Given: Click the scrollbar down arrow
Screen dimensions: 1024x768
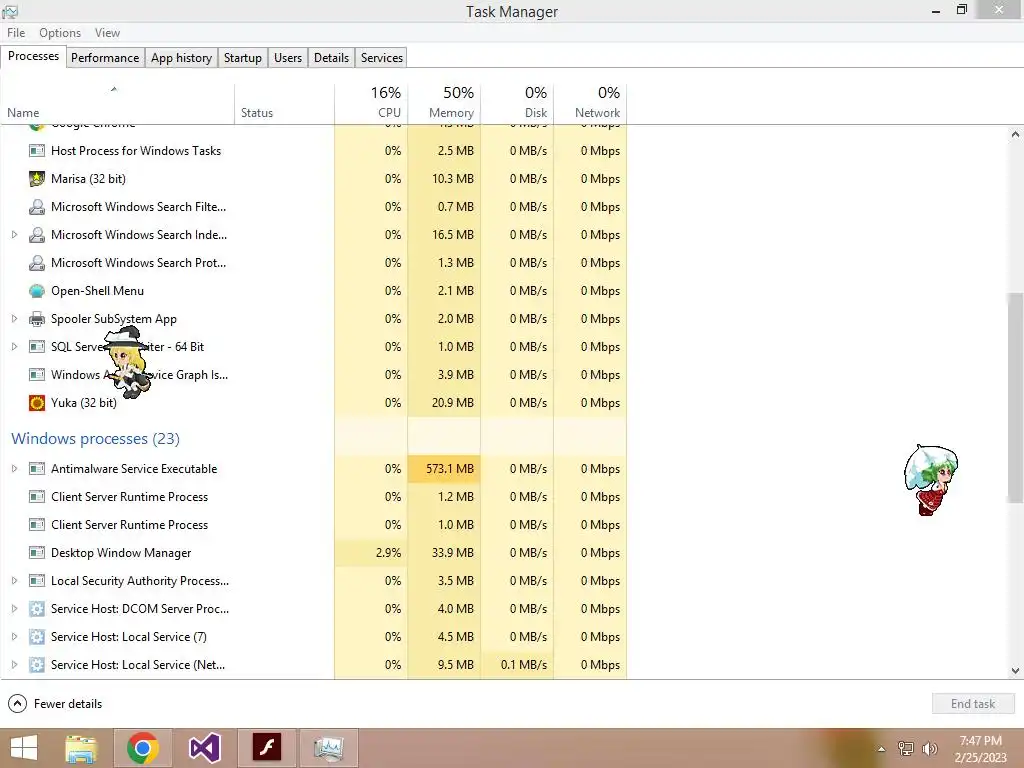Looking at the screenshot, I should click(1015, 671).
